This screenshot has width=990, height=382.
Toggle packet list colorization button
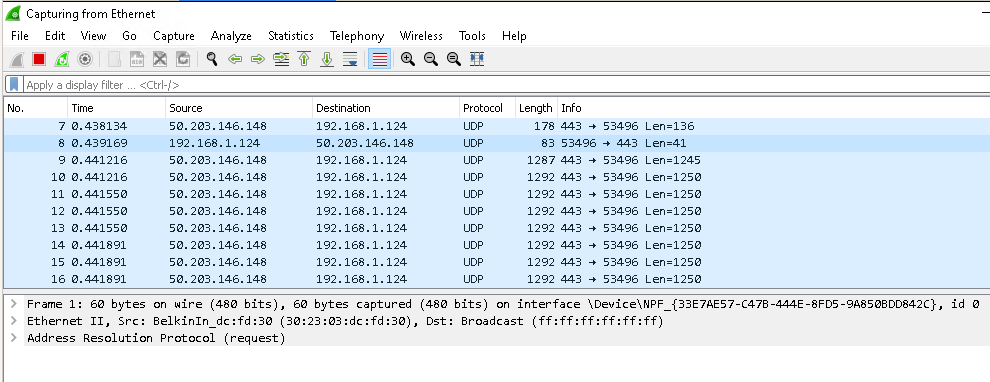379,59
